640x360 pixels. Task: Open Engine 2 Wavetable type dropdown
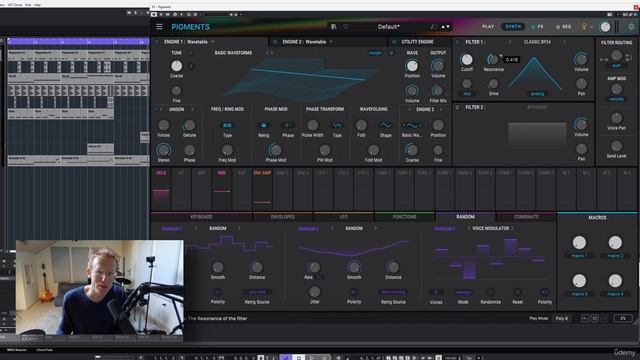308,42
